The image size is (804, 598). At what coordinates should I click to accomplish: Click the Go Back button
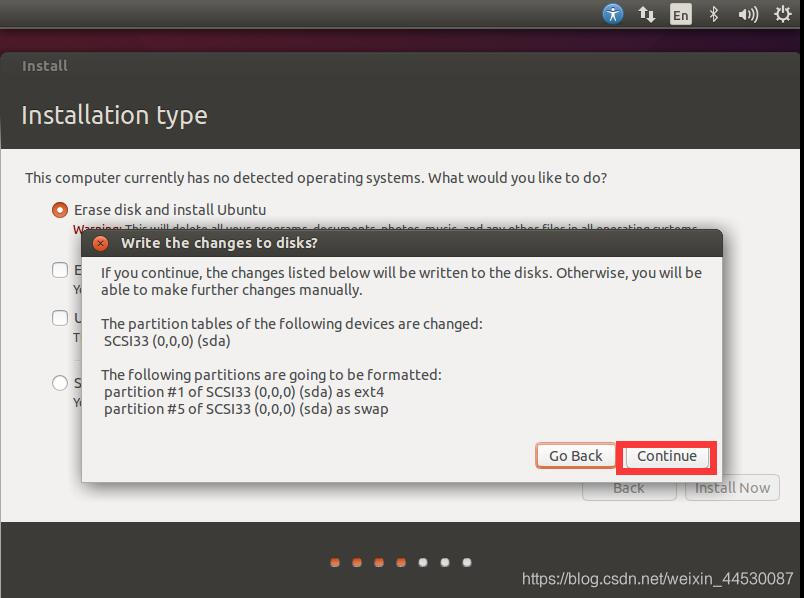tap(575, 456)
